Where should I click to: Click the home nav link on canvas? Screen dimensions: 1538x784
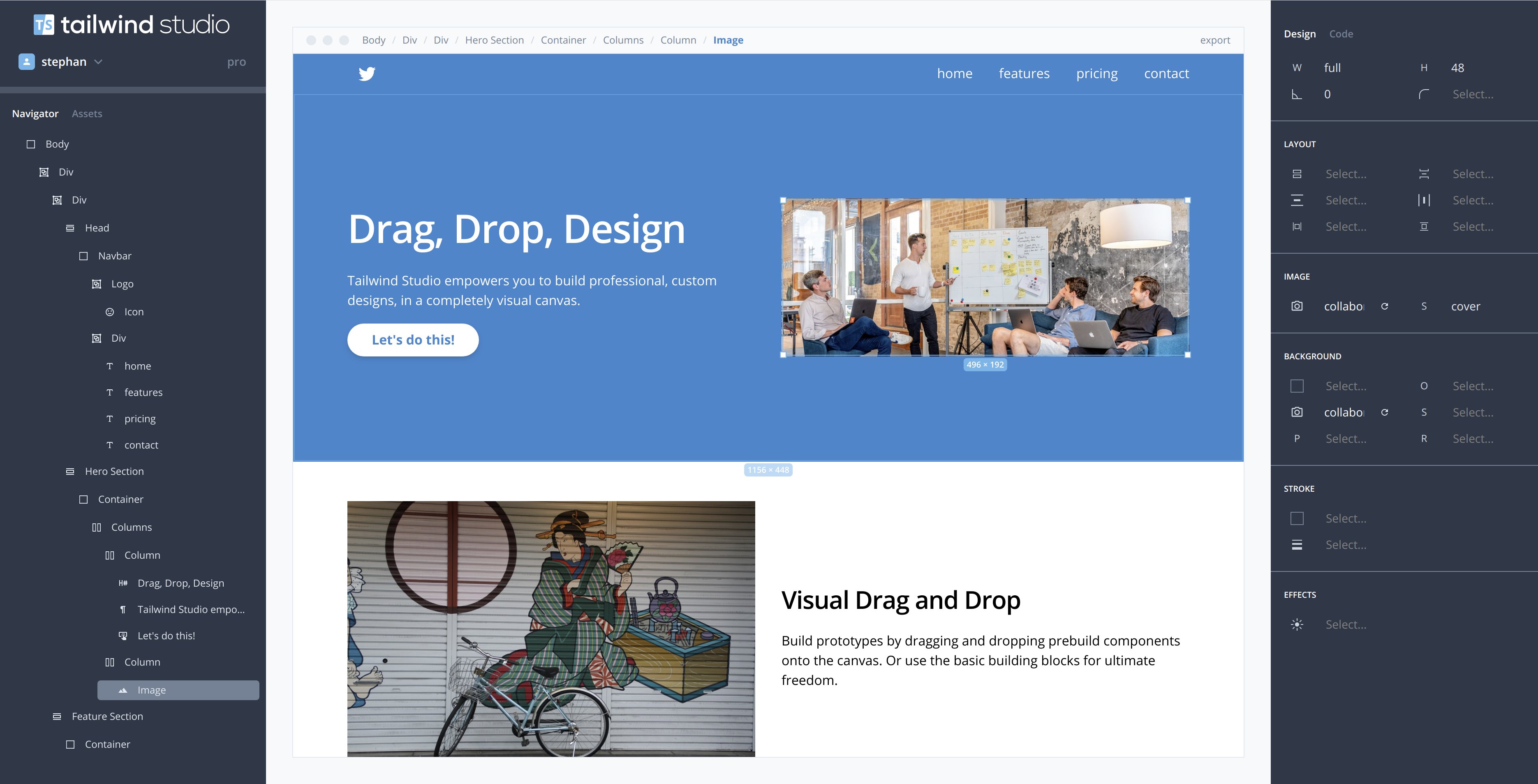(x=955, y=74)
